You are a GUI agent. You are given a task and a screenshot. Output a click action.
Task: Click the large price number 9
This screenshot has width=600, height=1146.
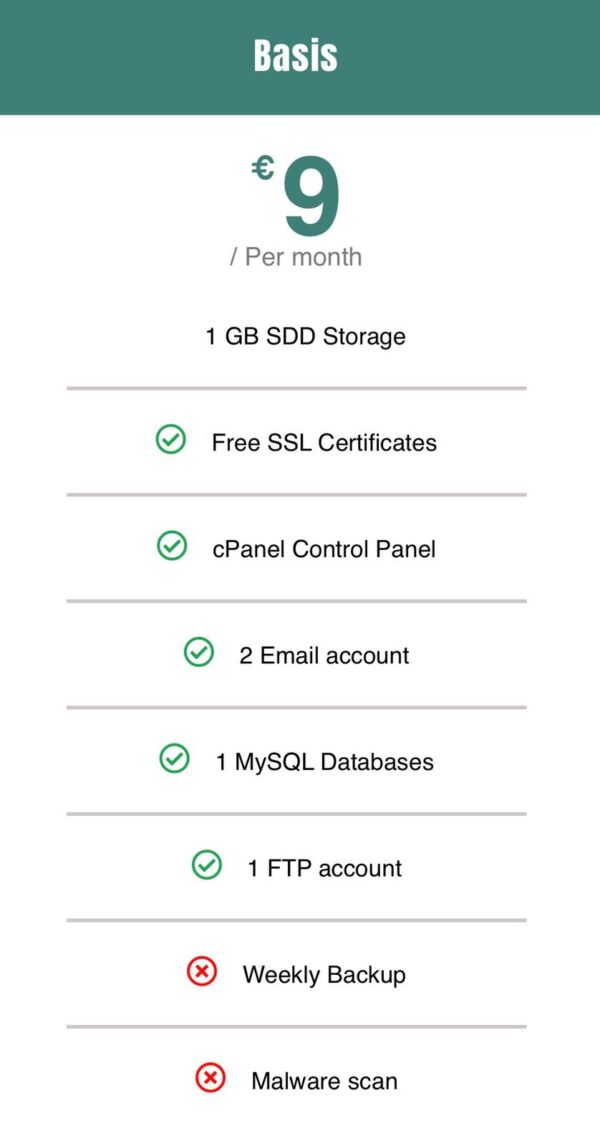click(312, 196)
